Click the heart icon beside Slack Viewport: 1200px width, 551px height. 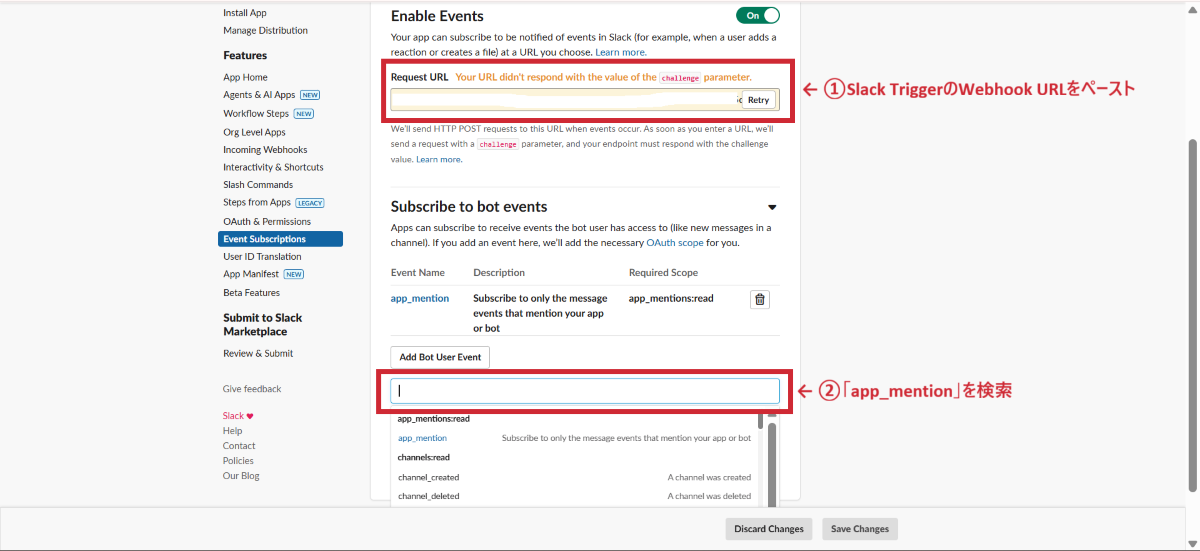point(250,416)
